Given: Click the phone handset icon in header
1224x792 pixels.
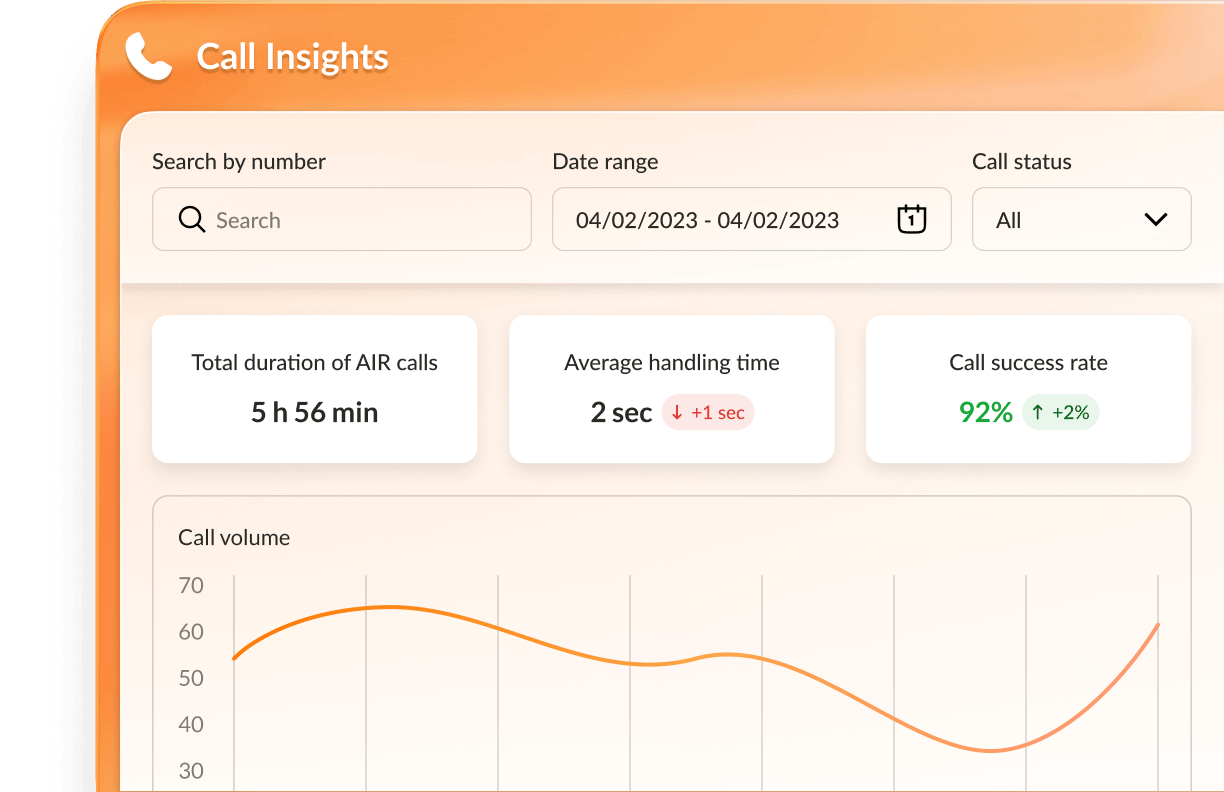Looking at the screenshot, I should click(x=149, y=57).
